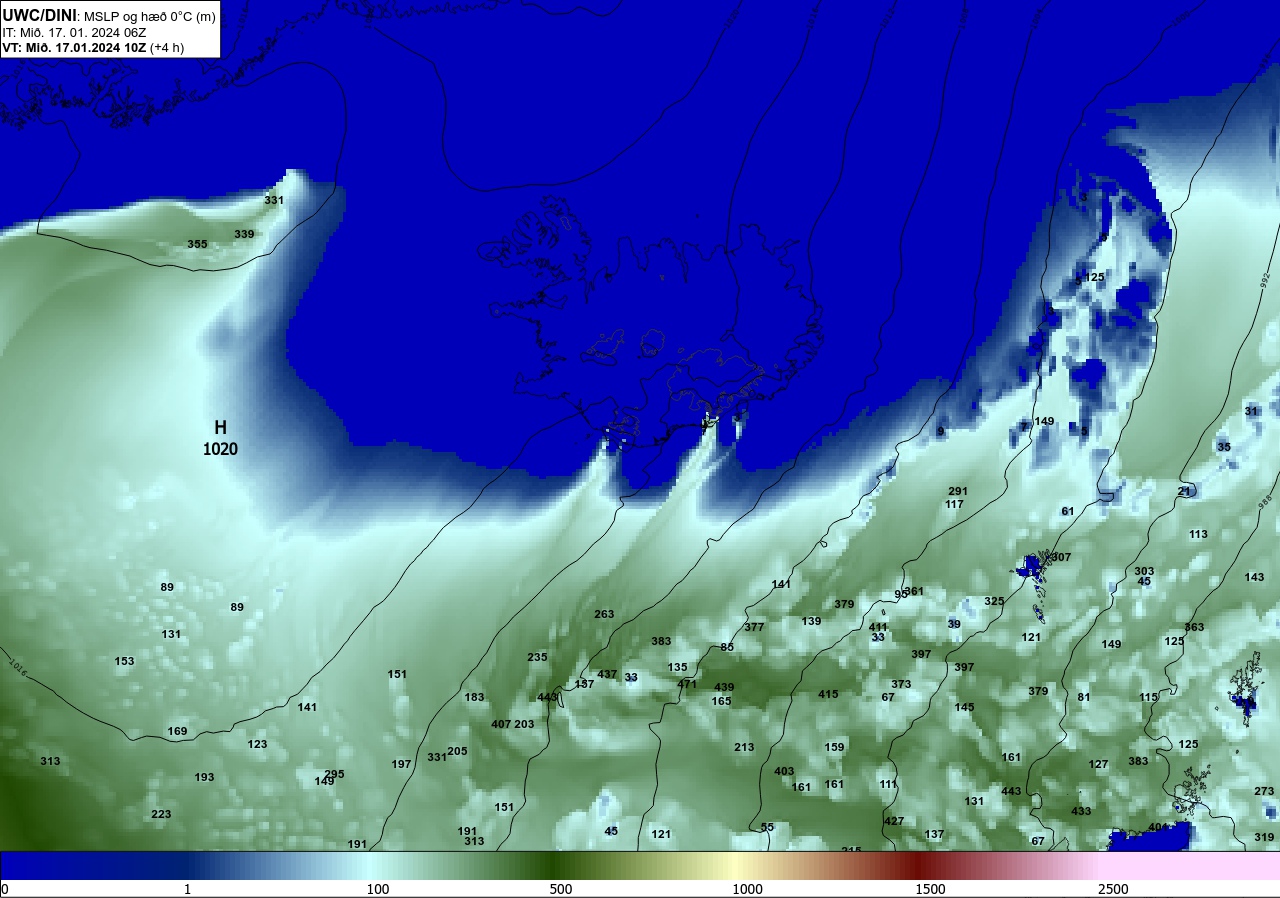The image size is (1280, 898).
Task: Click the 471 height value
Action: coord(687,684)
